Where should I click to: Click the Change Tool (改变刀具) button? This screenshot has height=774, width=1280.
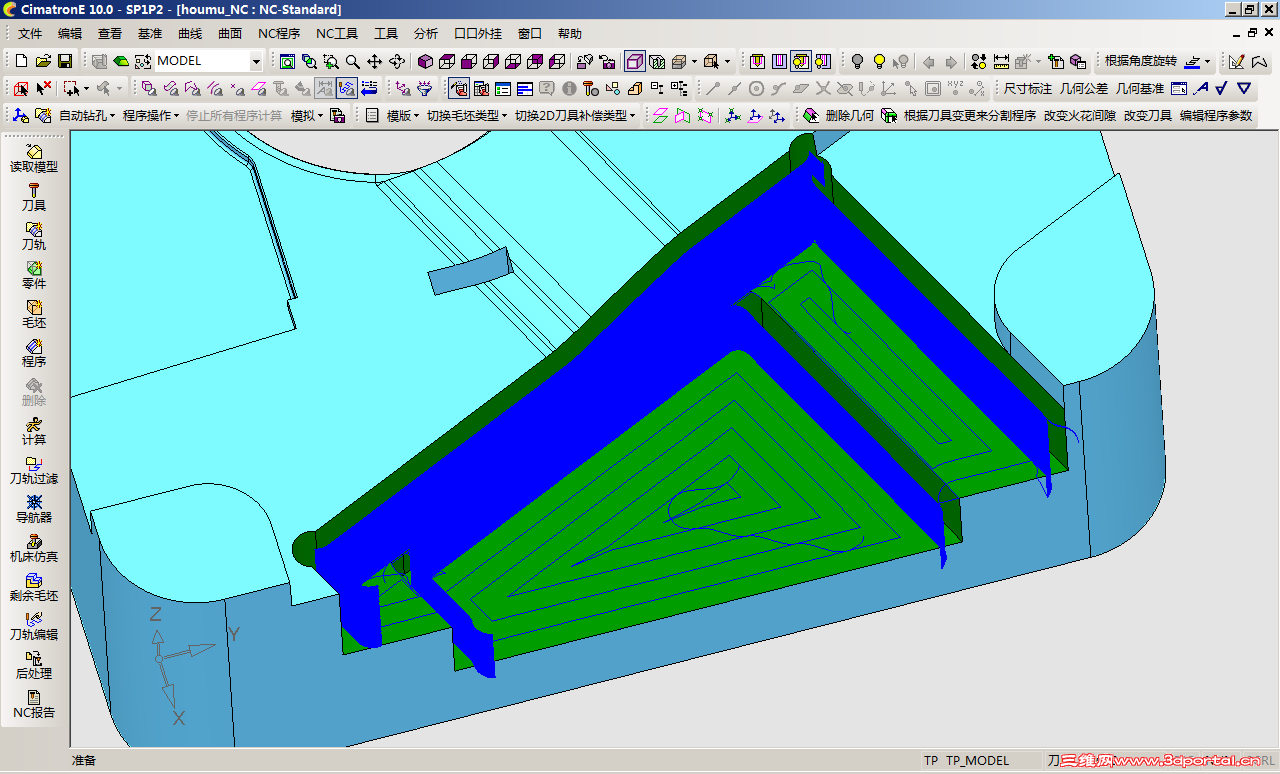[1147, 115]
